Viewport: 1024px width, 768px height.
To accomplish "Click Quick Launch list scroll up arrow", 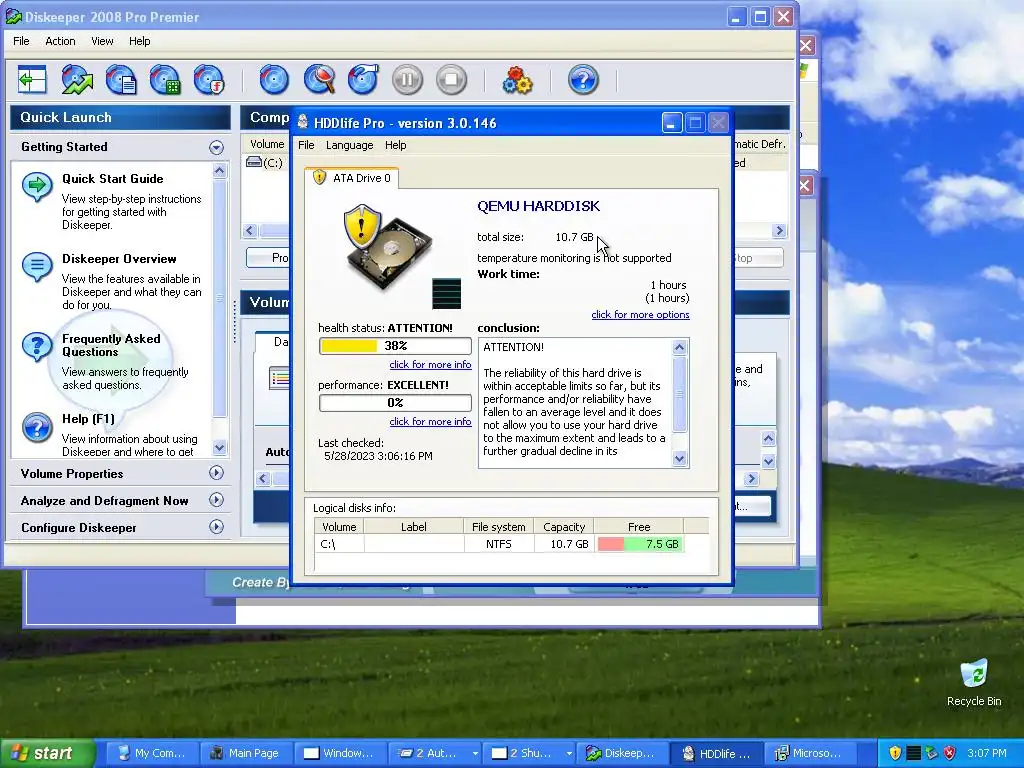I will coord(219,171).
